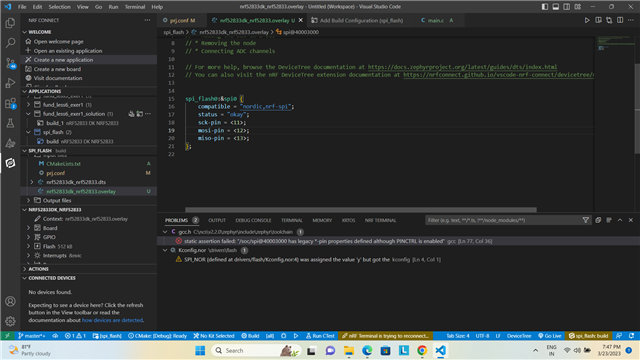Image resolution: width=640 pixels, height=360 pixels.
Task: Open File Explorer from the taskbar
Action: point(349,350)
